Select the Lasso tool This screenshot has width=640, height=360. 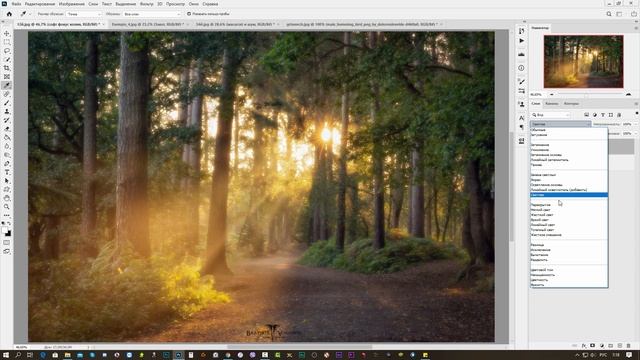(x=7, y=51)
